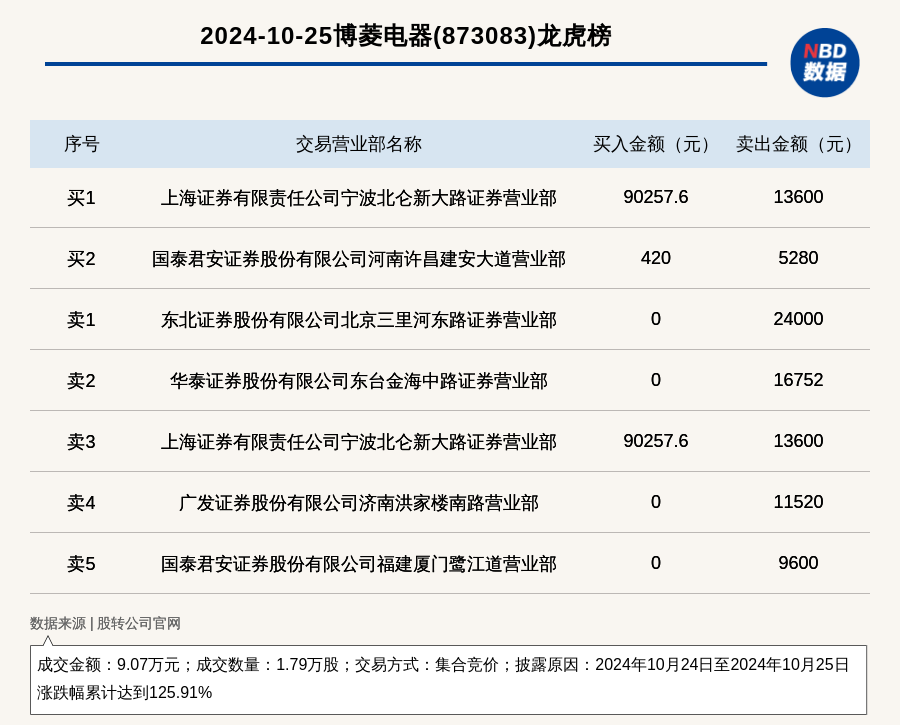
Task: Click 国泰君安证券福建厦门鹭江道营业部
Action: point(359,564)
